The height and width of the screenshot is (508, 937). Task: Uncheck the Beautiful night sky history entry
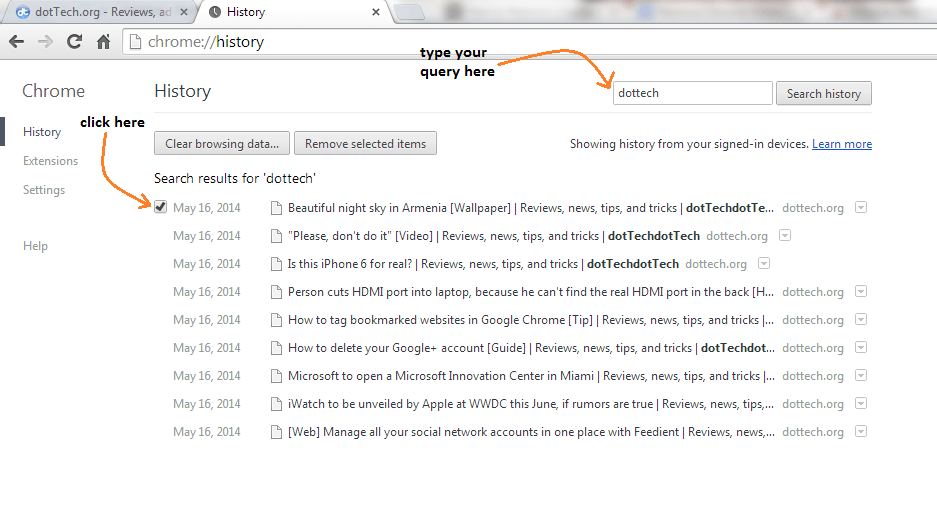point(160,207)
